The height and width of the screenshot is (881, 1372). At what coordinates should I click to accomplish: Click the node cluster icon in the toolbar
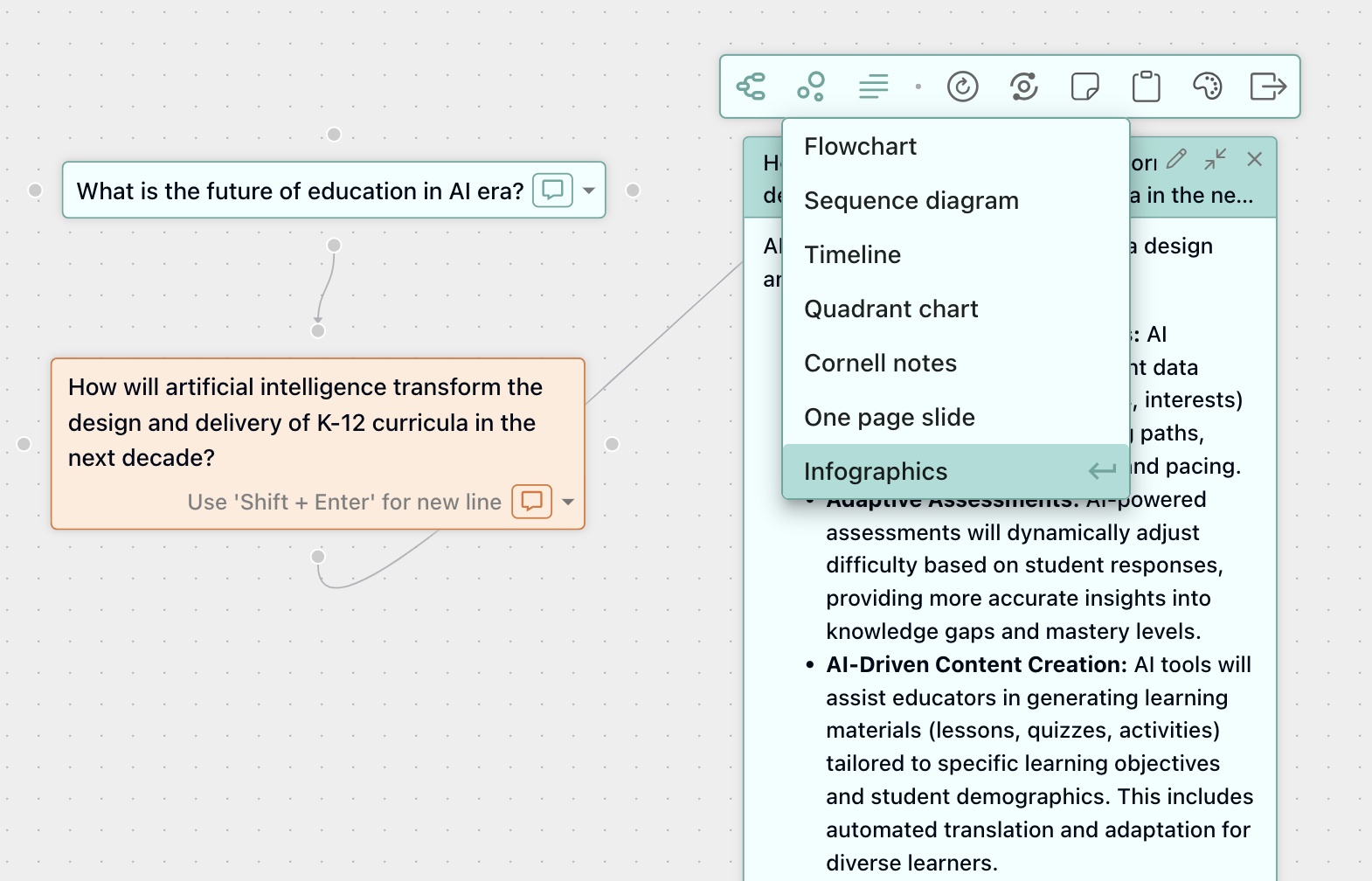(812, 87)
